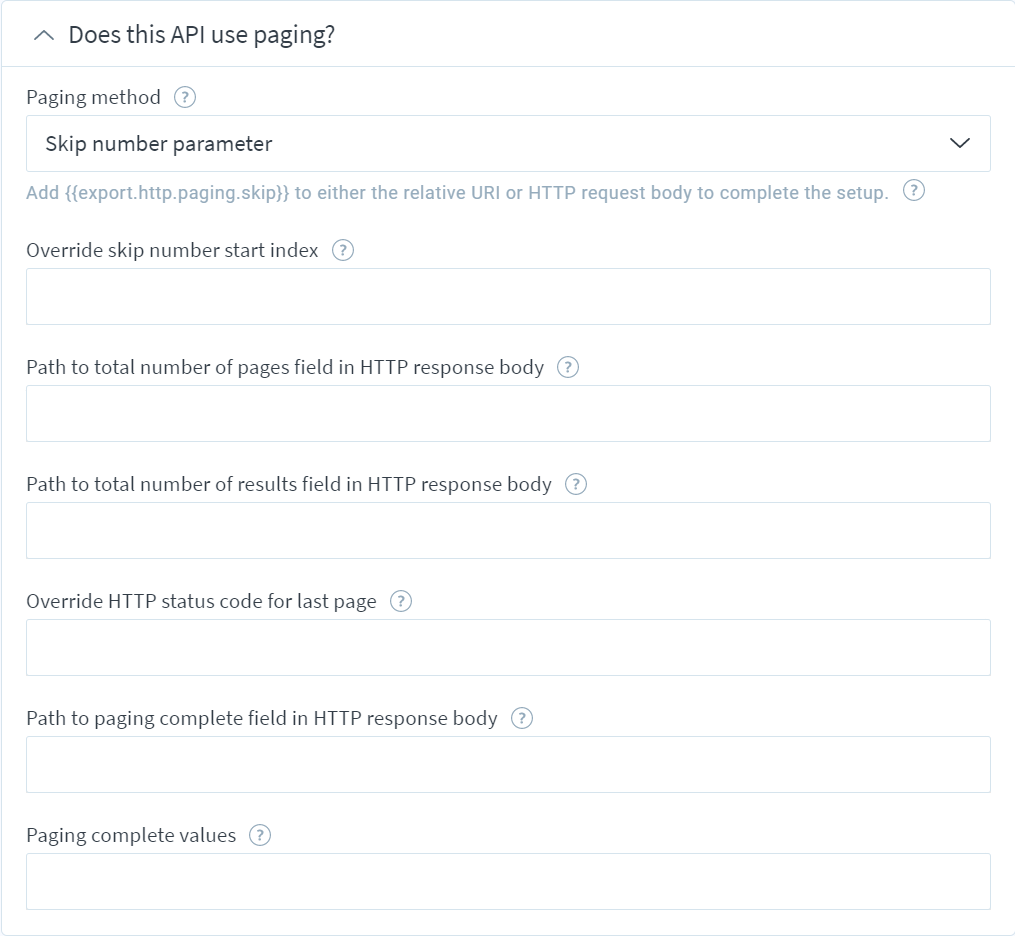This screenshot has height=936, width=1015.
Task: Open help for total number of pages path
Action: pos(568,368)
